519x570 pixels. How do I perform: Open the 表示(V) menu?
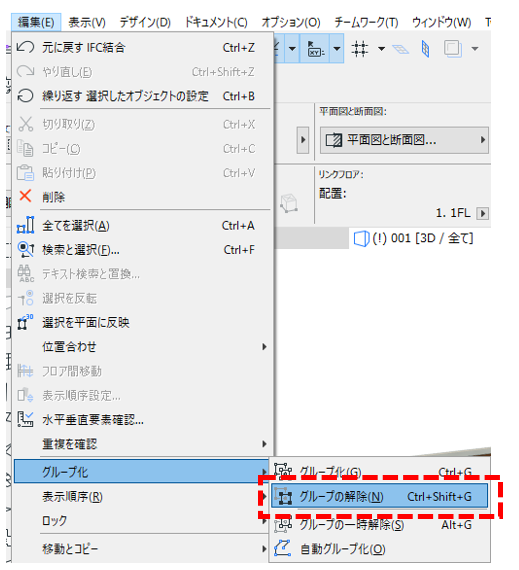[87, 23]
